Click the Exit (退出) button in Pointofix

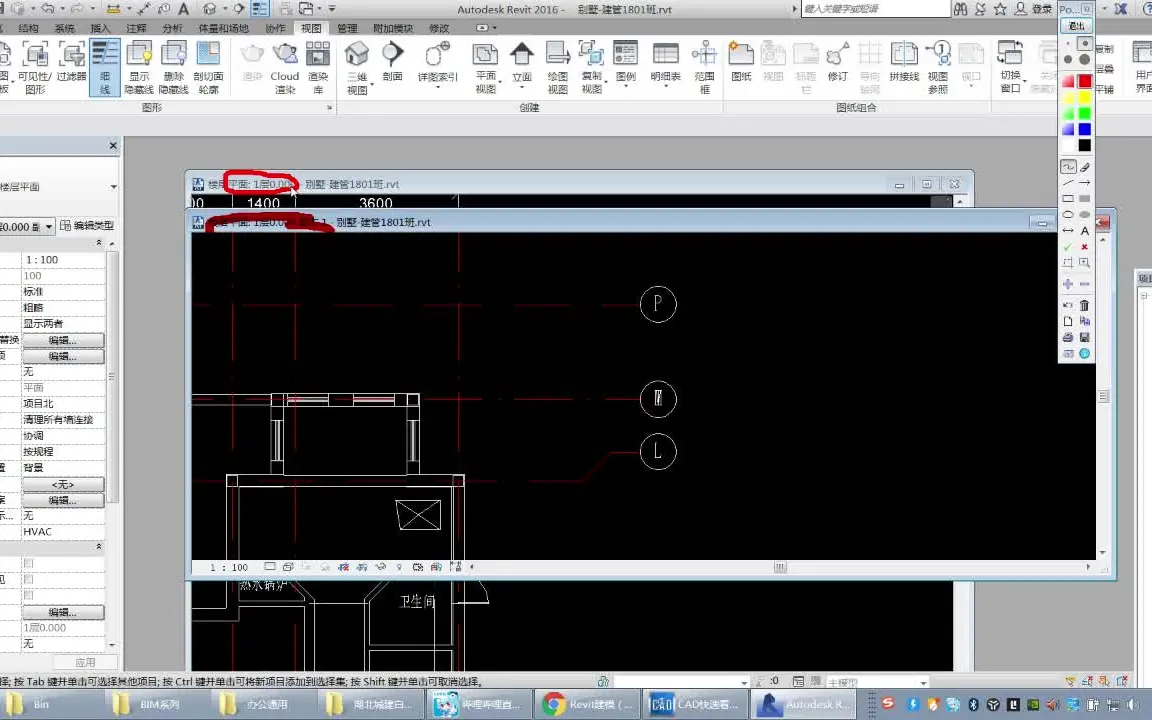[x=1076, y=26]
